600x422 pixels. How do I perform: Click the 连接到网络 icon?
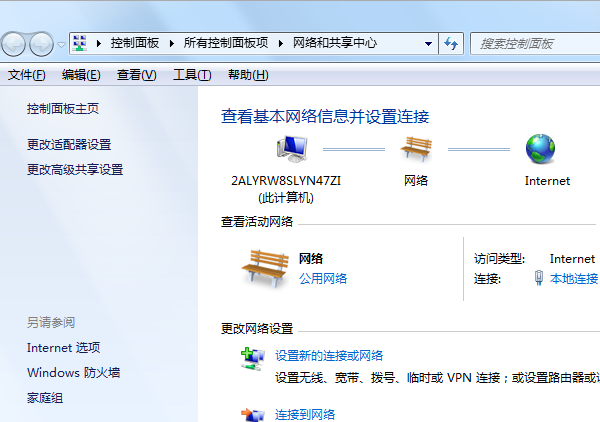pos(253,415)
